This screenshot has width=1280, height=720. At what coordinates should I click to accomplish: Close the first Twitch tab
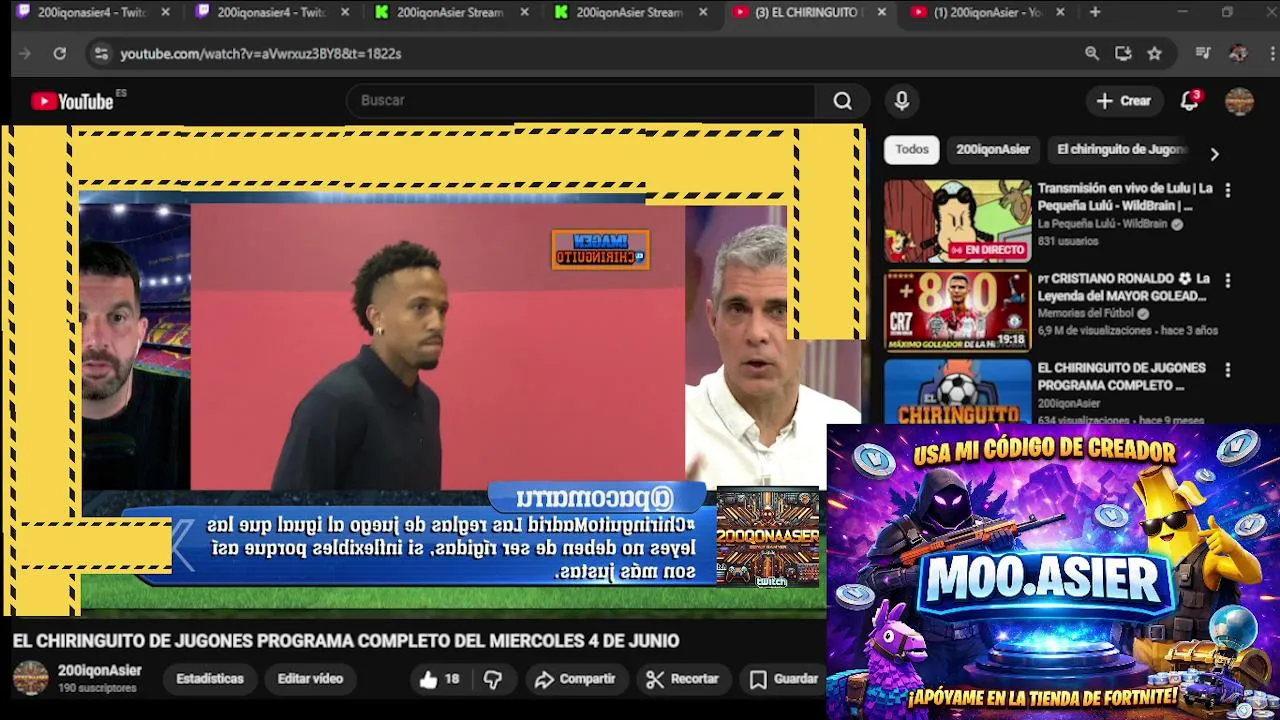click(166, 13)
